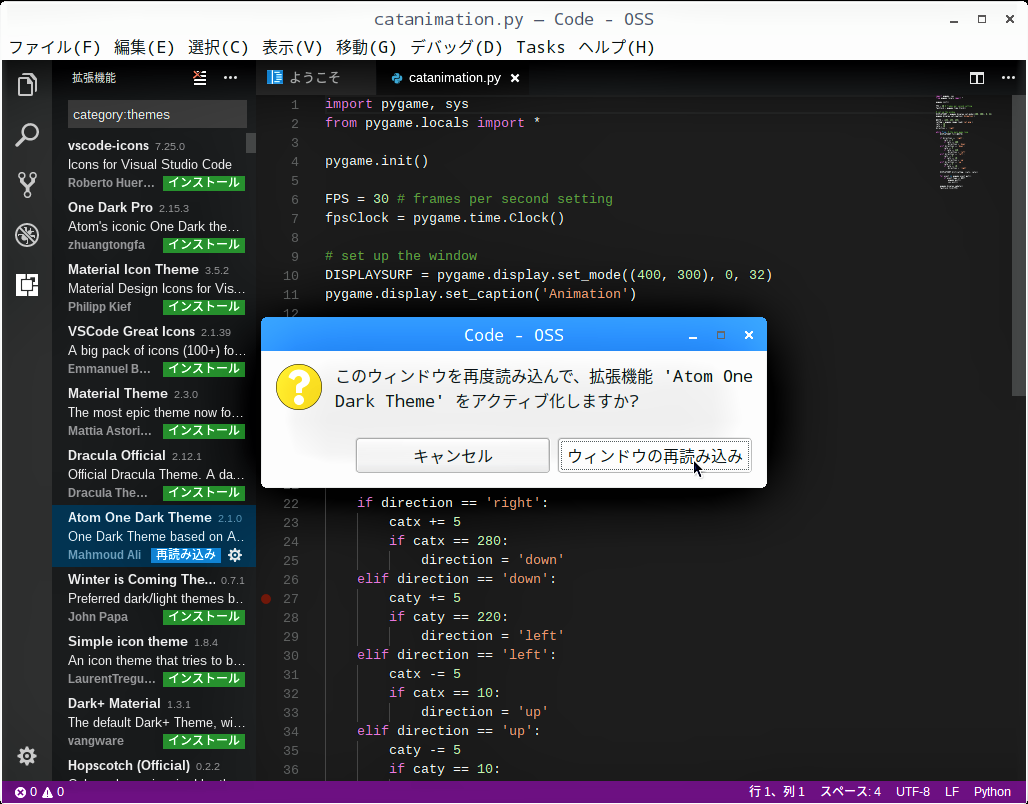
Task: Close the Code - OSS dialog
Action: 749,335
